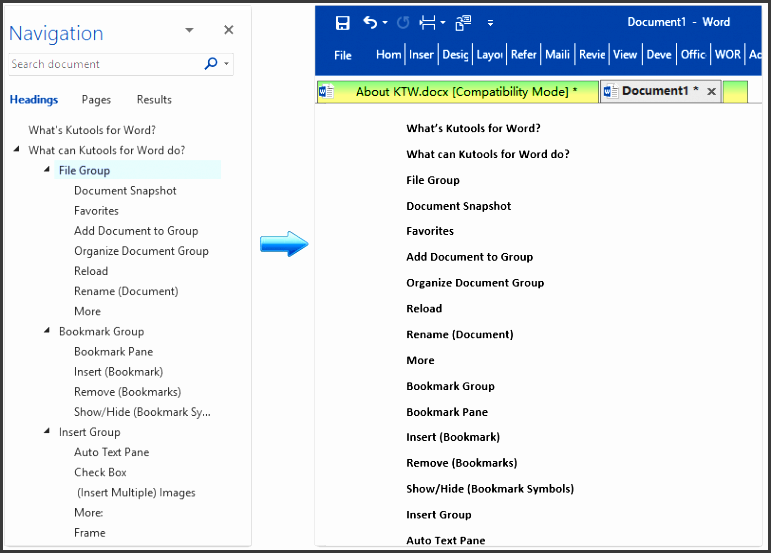Image resolution: width=771 pixels, height=553 pixels.
Task: Close the Document1 tab
Action: 712,92
